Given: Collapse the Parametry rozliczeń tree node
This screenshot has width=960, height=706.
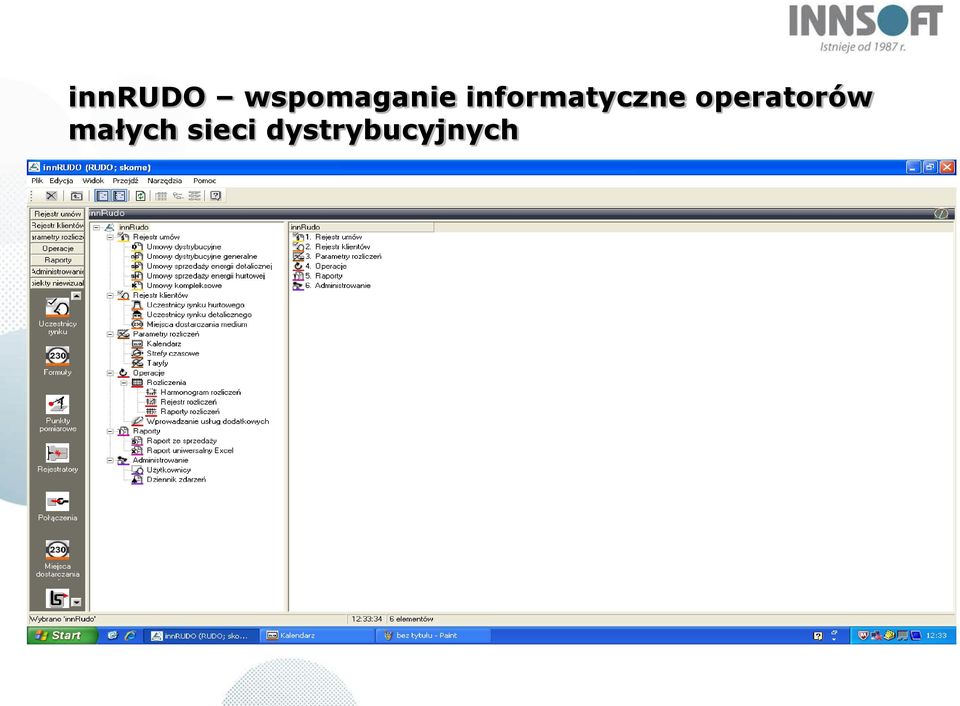Looking at the screenshot, I should click(110, 334).
